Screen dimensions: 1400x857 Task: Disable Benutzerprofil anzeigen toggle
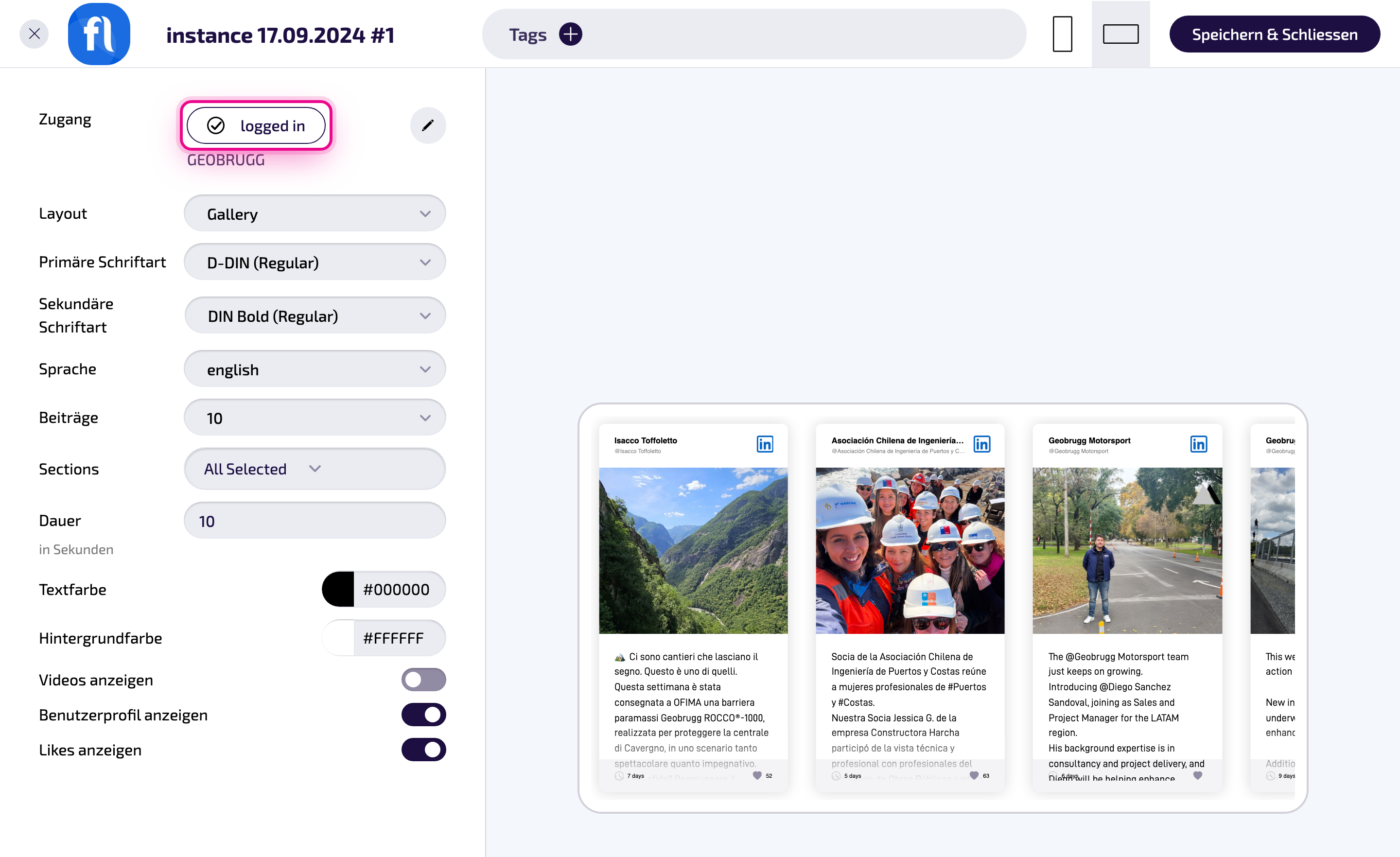(424, 715)
